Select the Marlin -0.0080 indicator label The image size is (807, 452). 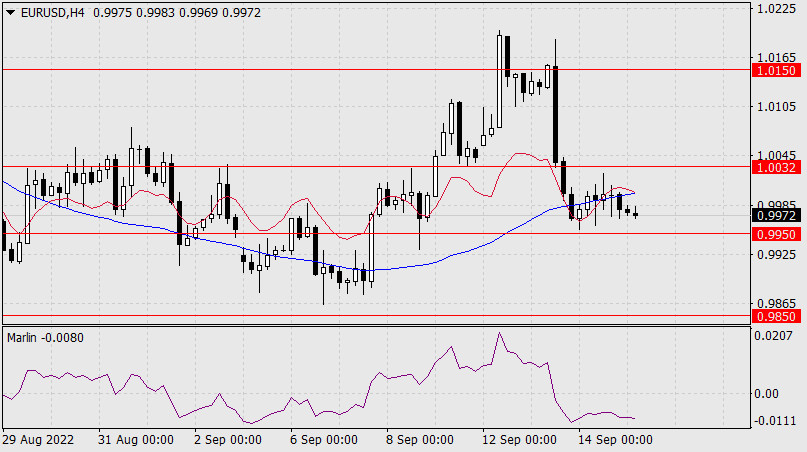(x=45, y=337)
